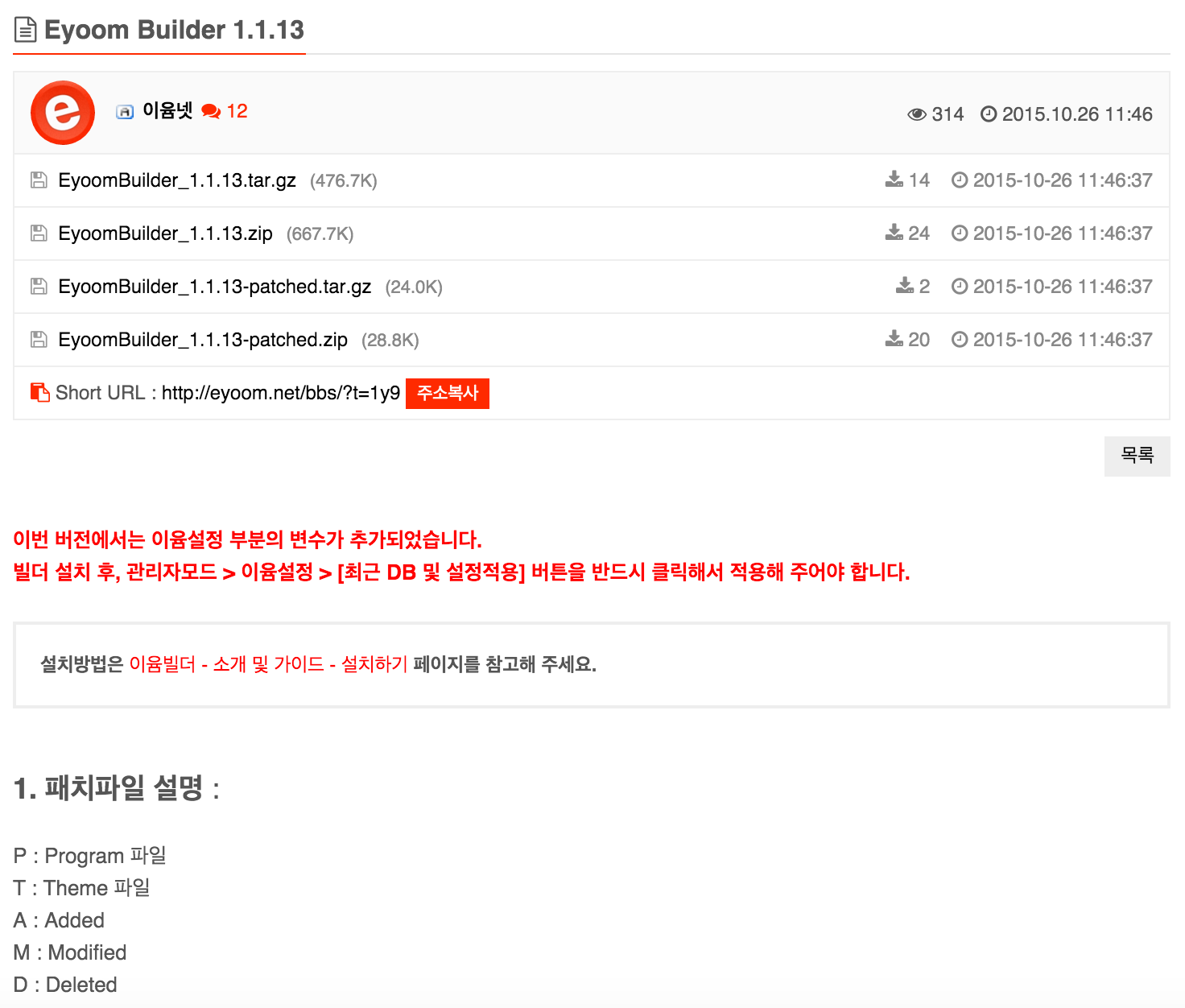Download EyoomBuilder_1.1.13.zip
Screen dimensions: 1185x1008
[165, 233]
